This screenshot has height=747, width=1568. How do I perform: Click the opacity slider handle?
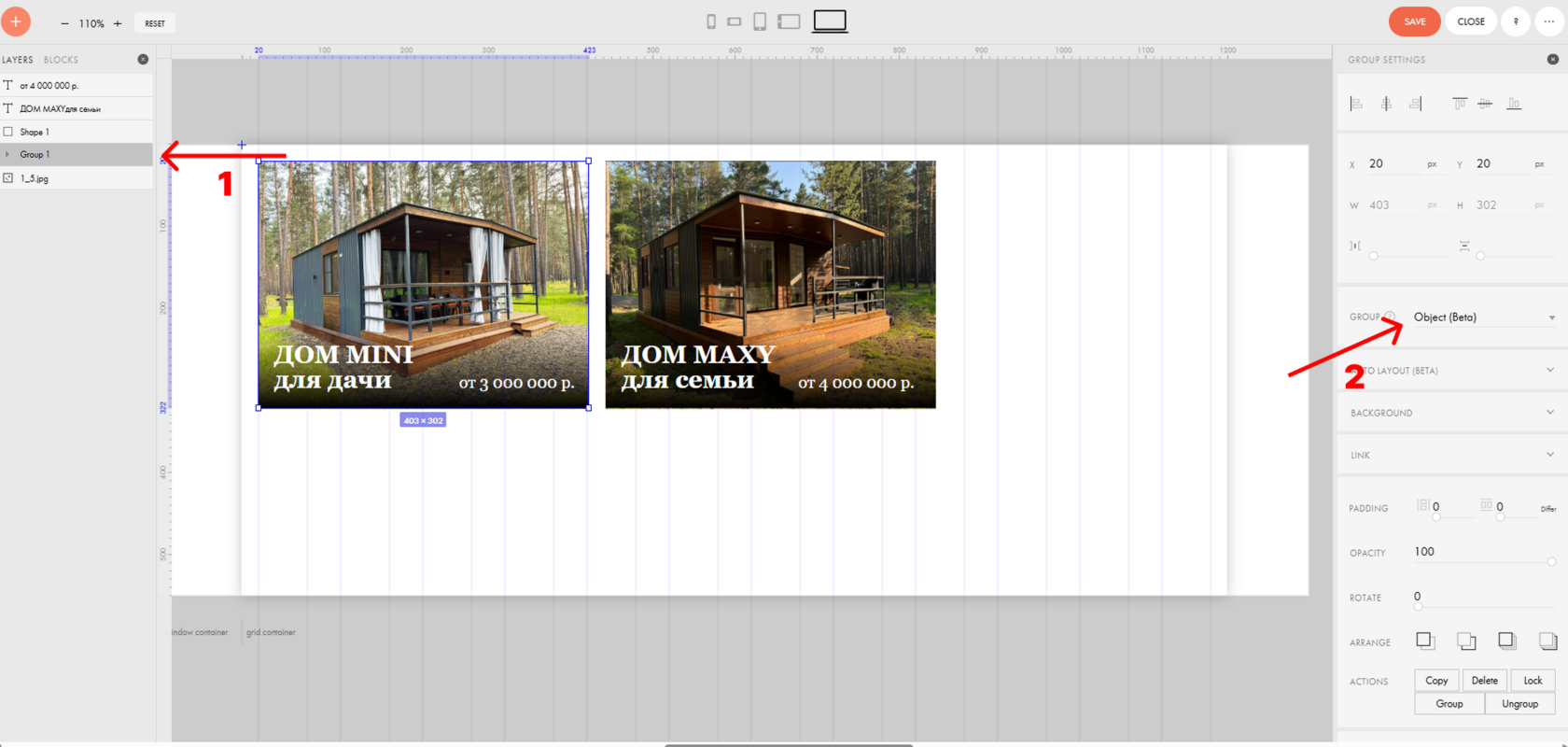click(1552, 561)
